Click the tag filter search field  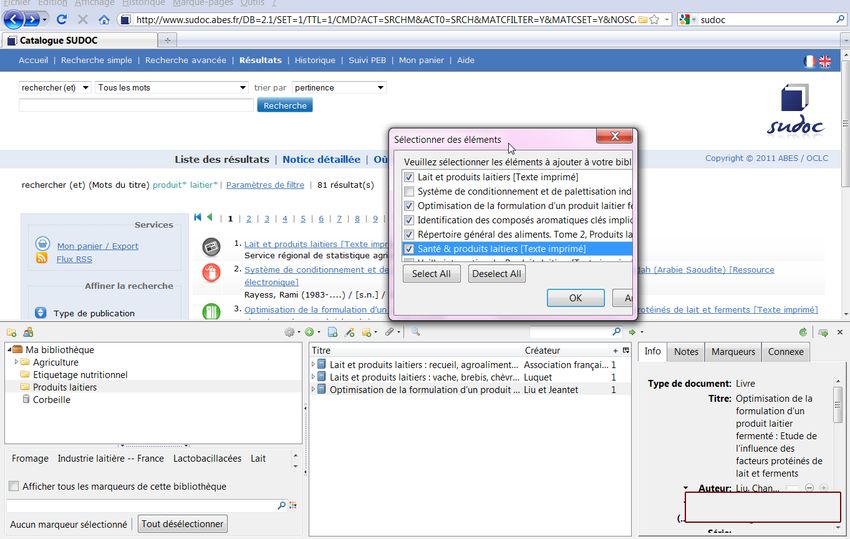146,505
